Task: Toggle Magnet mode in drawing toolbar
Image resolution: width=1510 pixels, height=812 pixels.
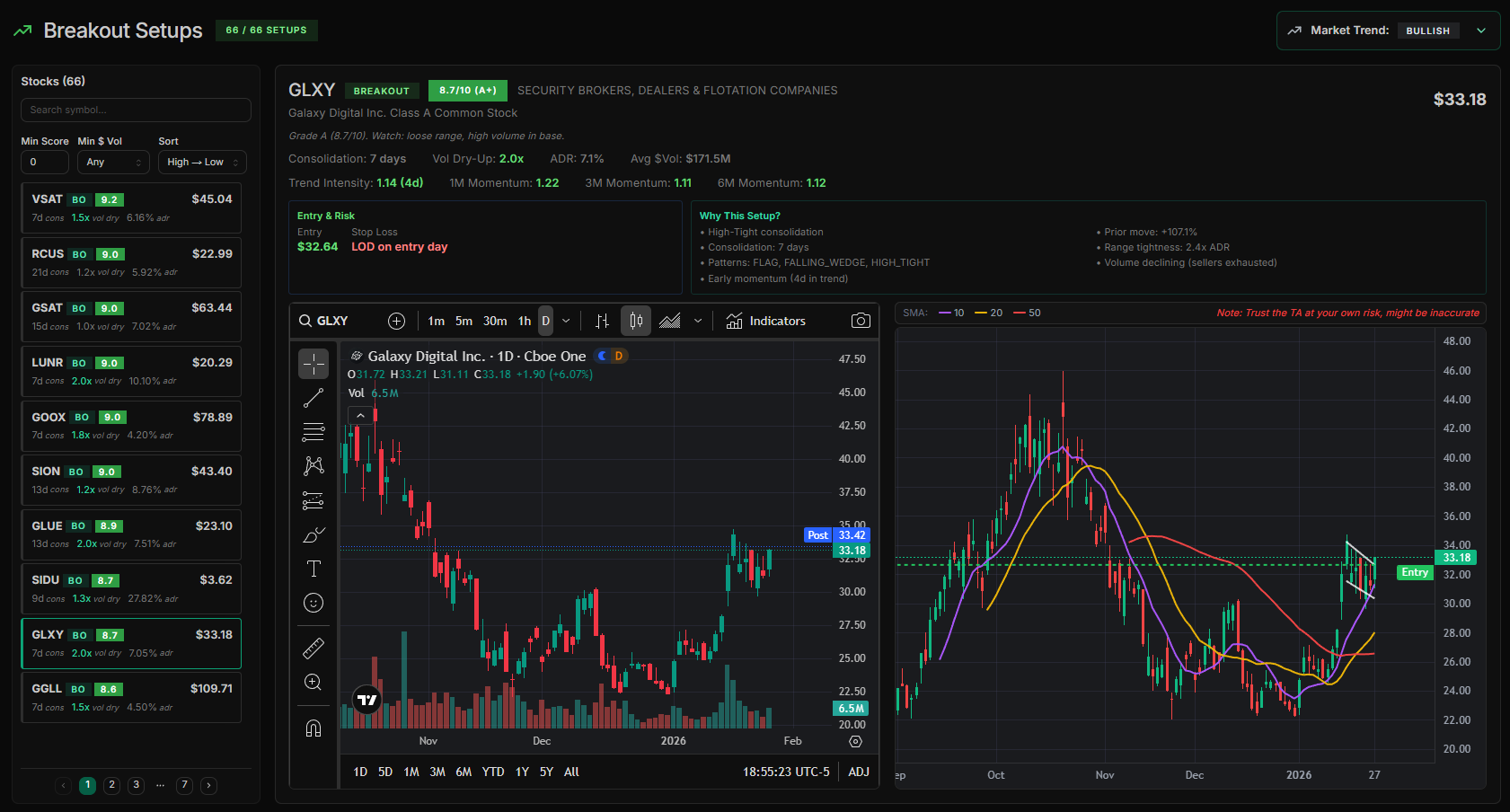Action: pyautogui.click(x=313, y=728)
